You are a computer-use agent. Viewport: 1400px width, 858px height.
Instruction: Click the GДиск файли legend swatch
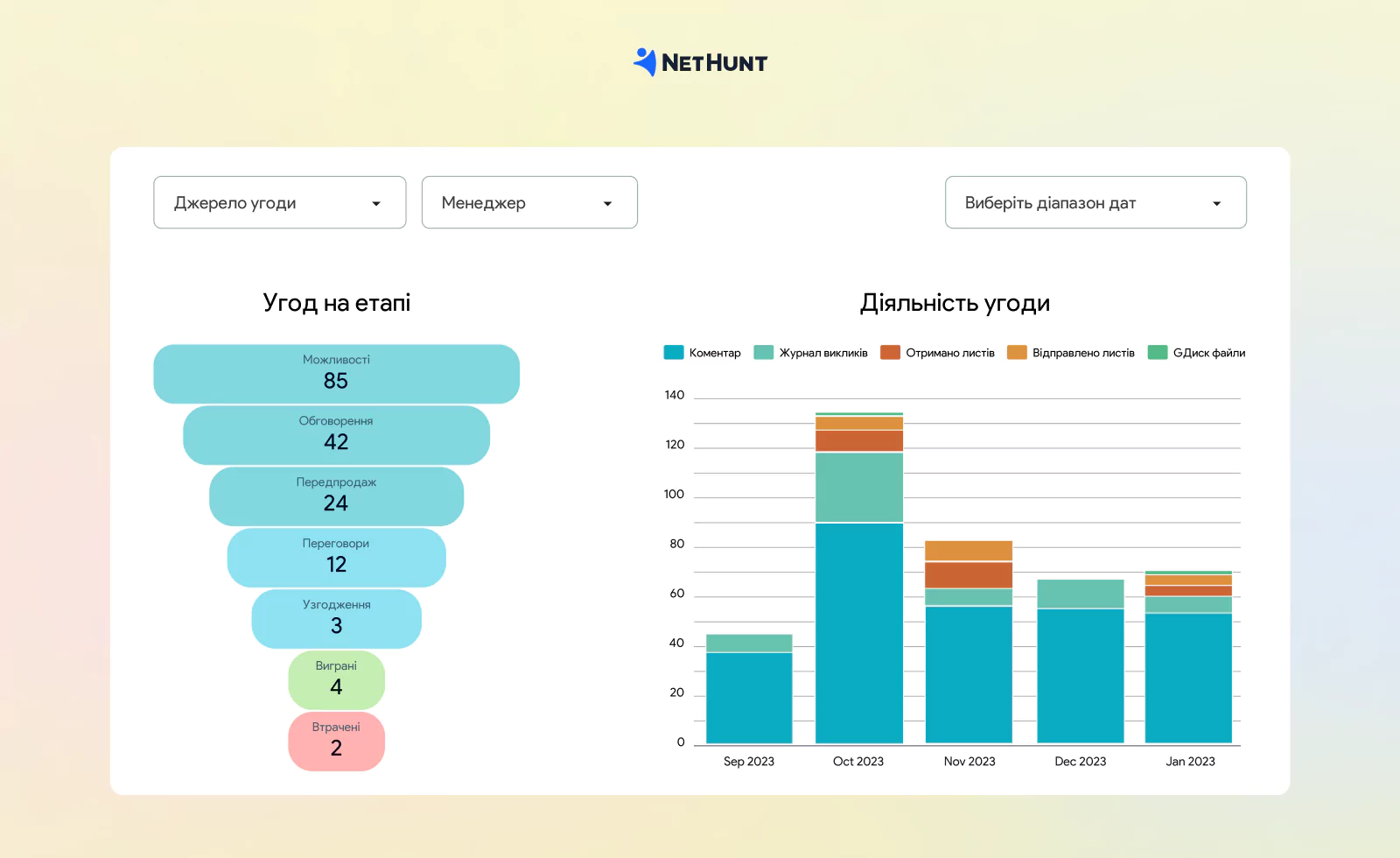point(1158,353)
